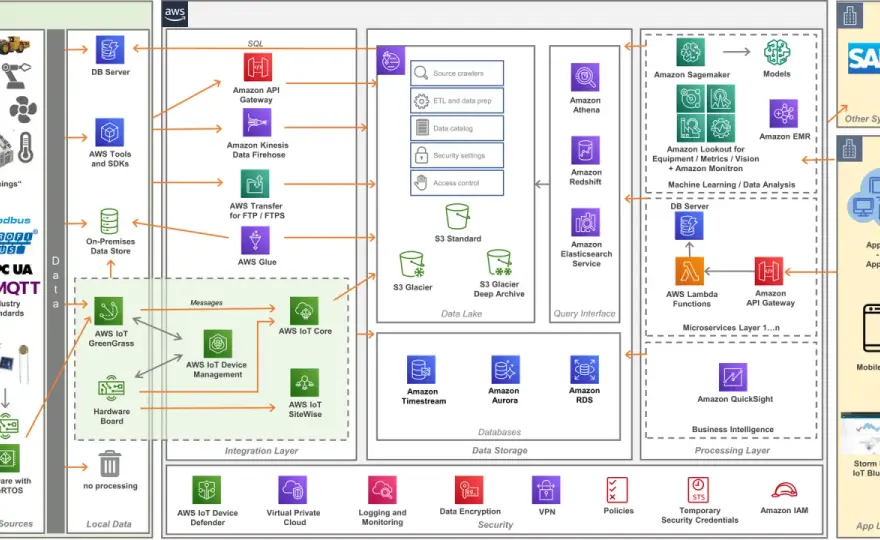Viewport: 880px width, 540px height.
Task: Click the no processing trash icon
Action: (x=109, y=464)
